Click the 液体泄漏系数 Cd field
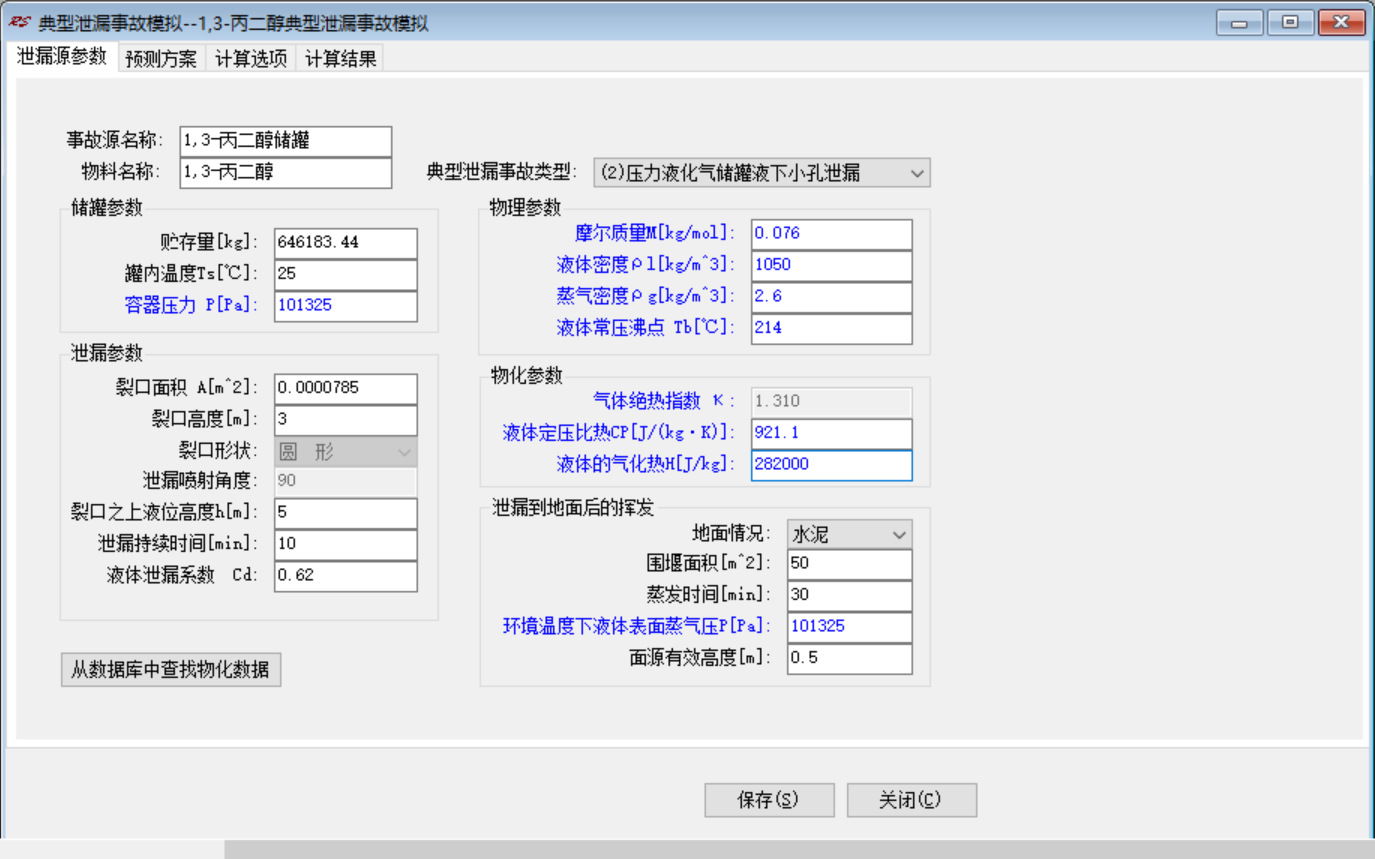The image size is (1375, 859). (346, 576)
